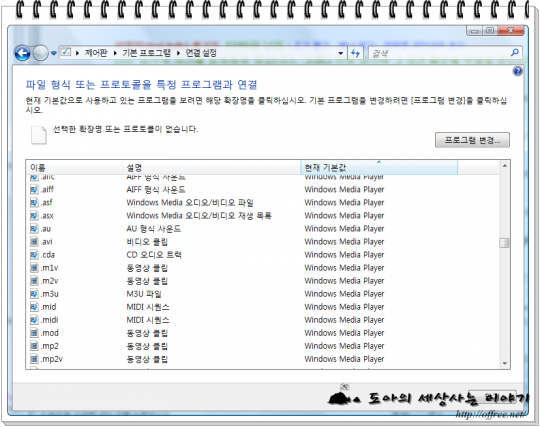This screenshot has height=427, width=540.
Task: Click the .avi file type icon
Action: coord(34,242)
